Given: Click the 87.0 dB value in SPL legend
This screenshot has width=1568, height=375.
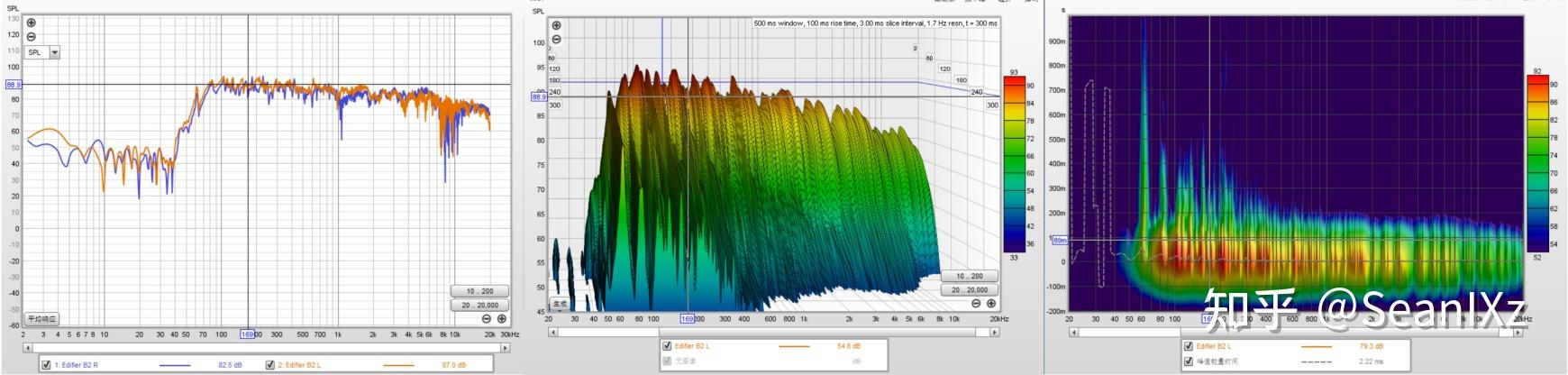Looking at the screenshot, I should [453, 365].
